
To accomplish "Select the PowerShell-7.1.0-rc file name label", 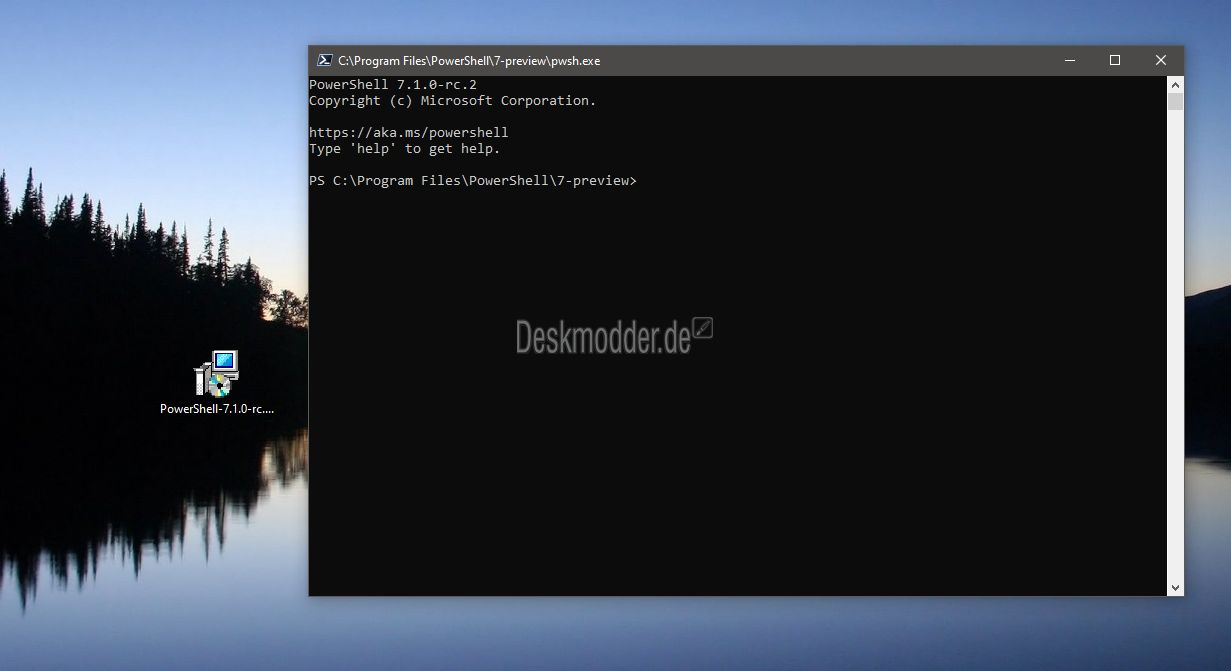I will click(x=217, y=409).
